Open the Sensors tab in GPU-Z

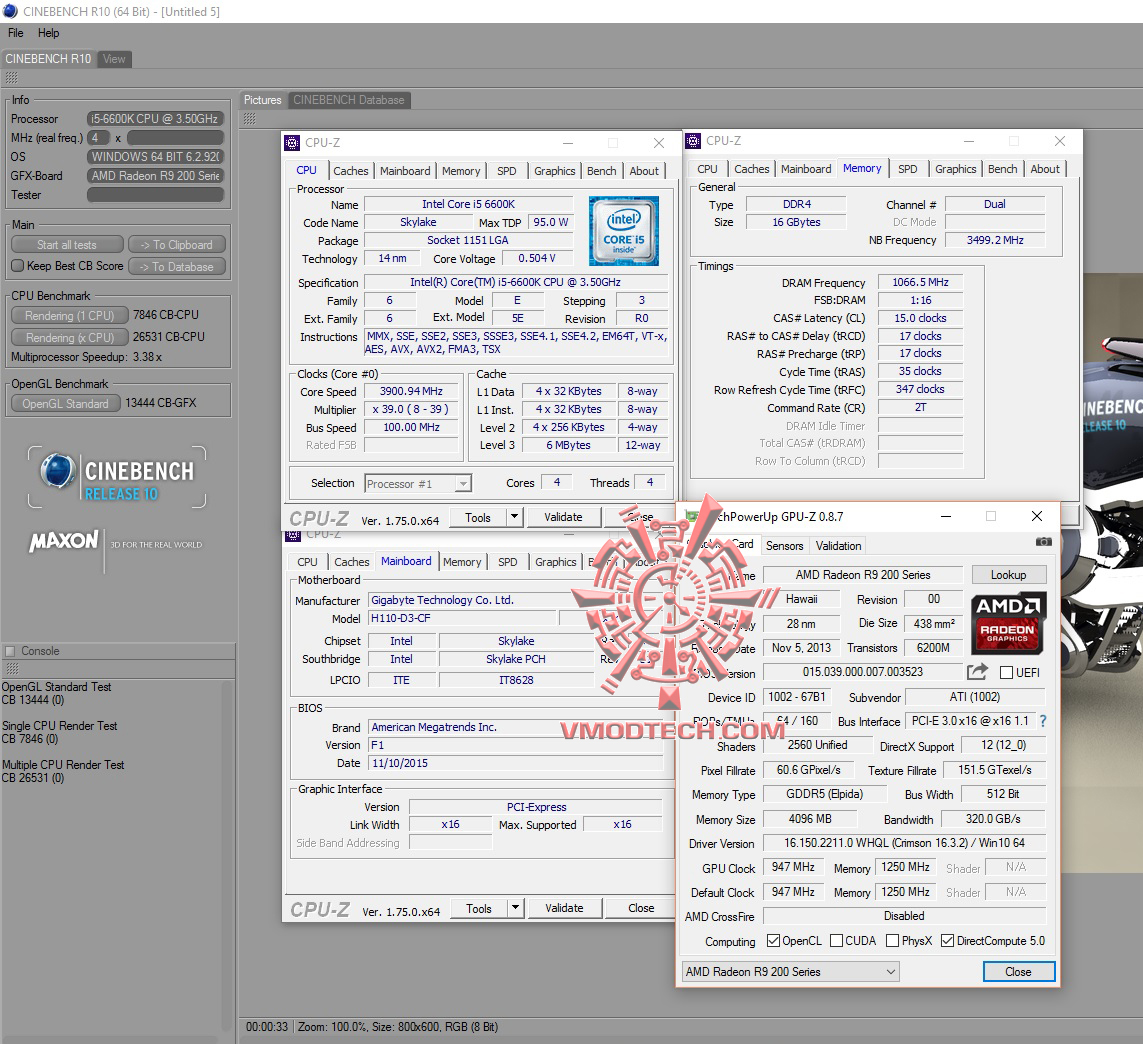(784, 545)
